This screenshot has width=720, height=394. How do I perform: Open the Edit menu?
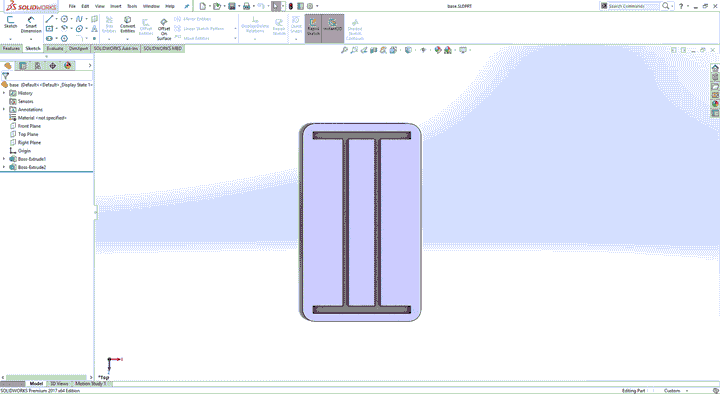pyautogui.click(x=85, y=6)
